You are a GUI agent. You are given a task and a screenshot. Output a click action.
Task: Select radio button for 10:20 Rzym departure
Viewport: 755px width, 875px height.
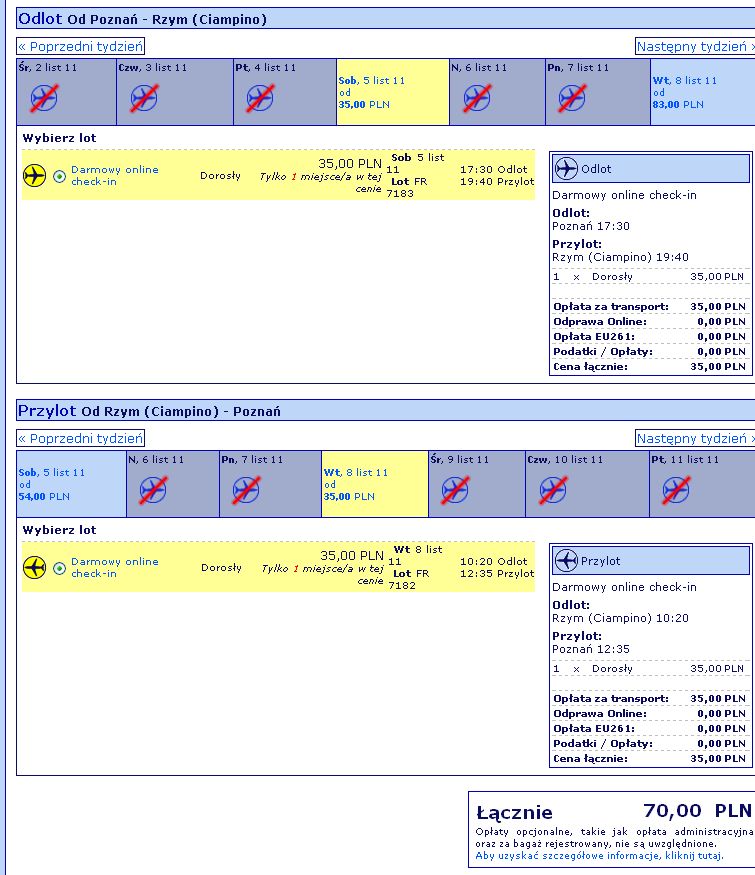[x=60, y=569]
